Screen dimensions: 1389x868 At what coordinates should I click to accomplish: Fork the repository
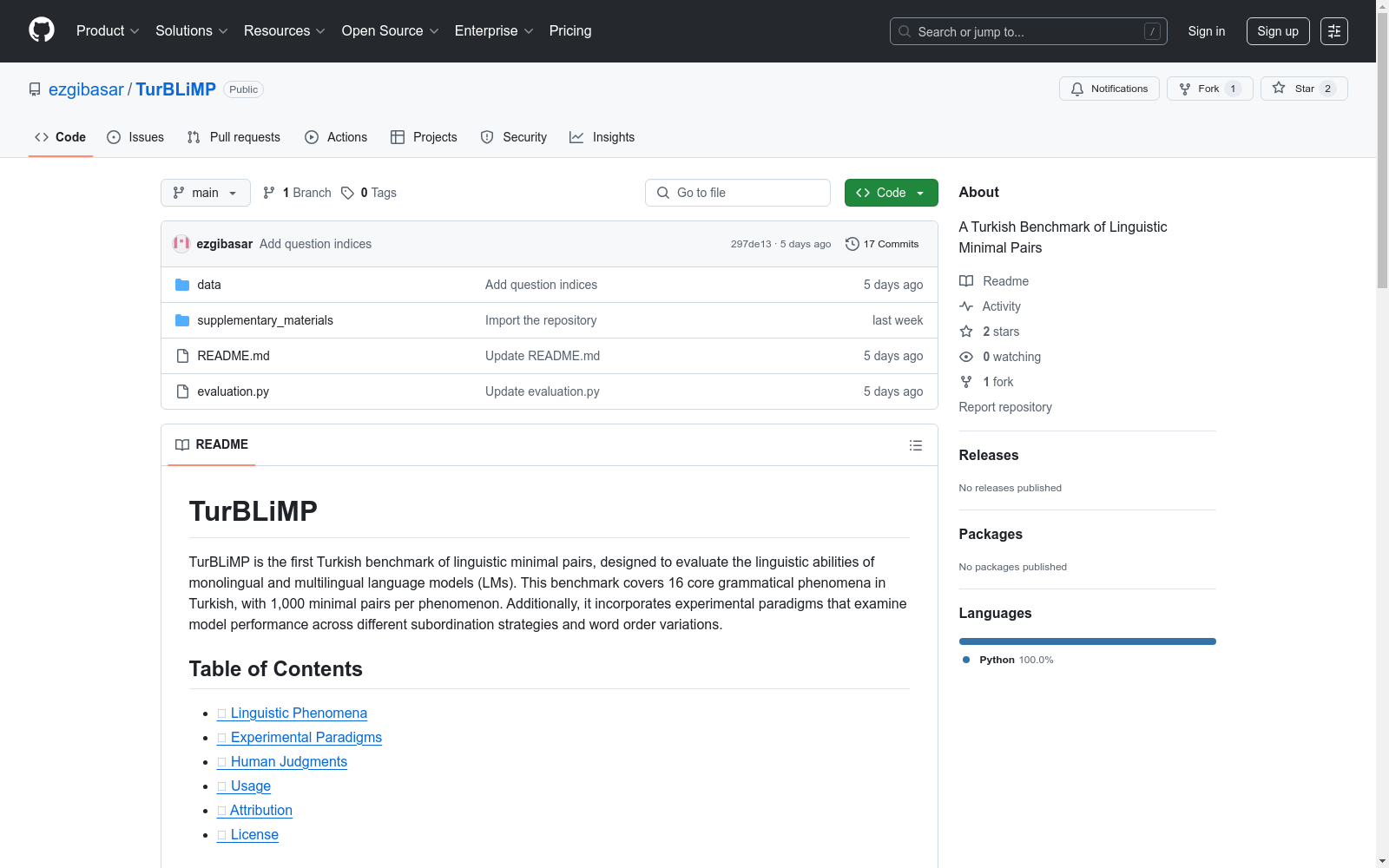[1210, 89]
